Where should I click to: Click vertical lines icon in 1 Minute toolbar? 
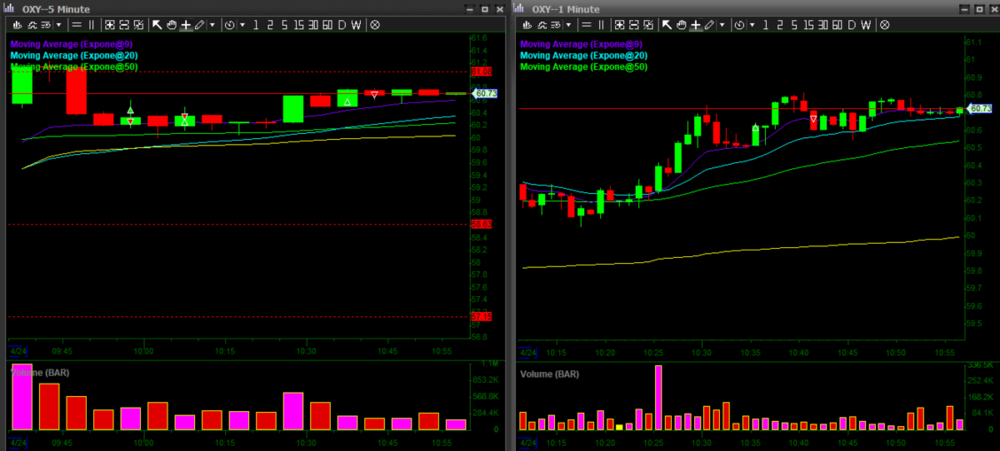[602, 25]
